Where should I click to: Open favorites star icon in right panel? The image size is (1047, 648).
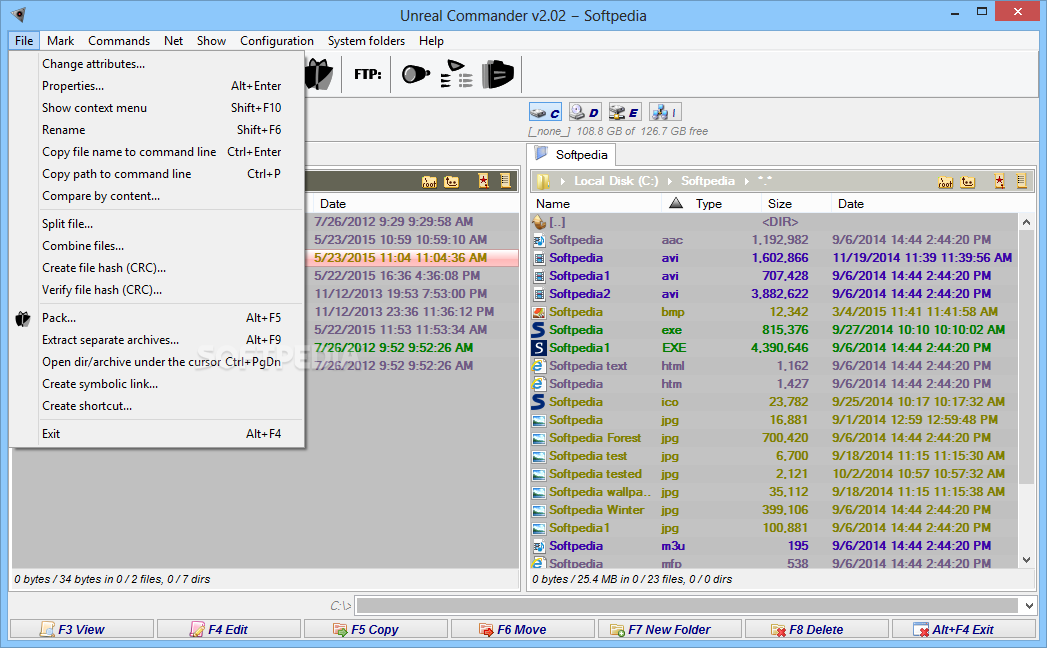(999, 181)
